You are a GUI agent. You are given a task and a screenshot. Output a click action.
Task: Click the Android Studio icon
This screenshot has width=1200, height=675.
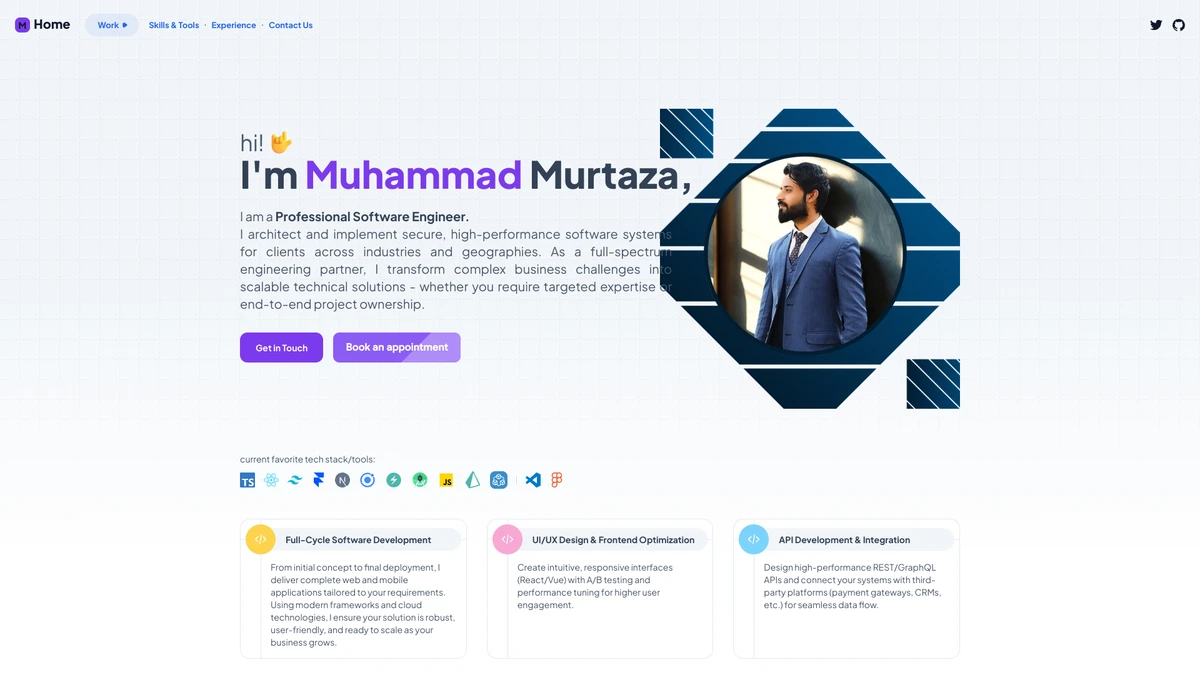[420, 481]
